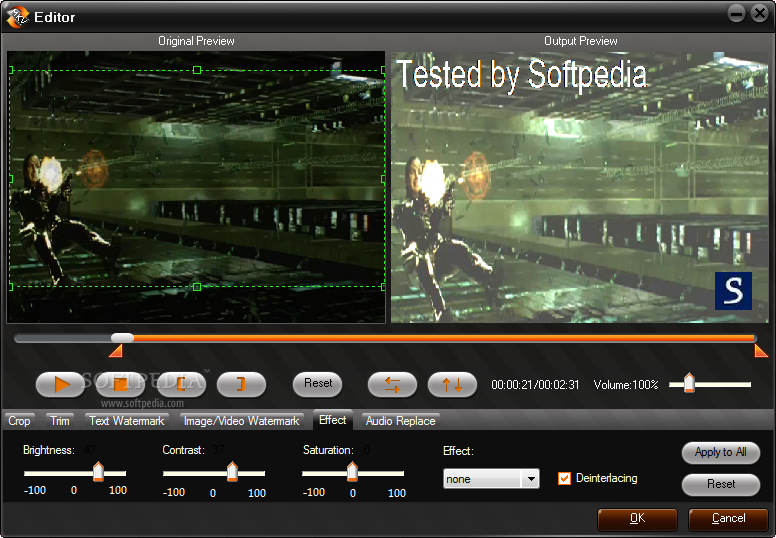This screenshot has width=776, height=538.
Task: Close the Editor window
Action: [759, 13]
